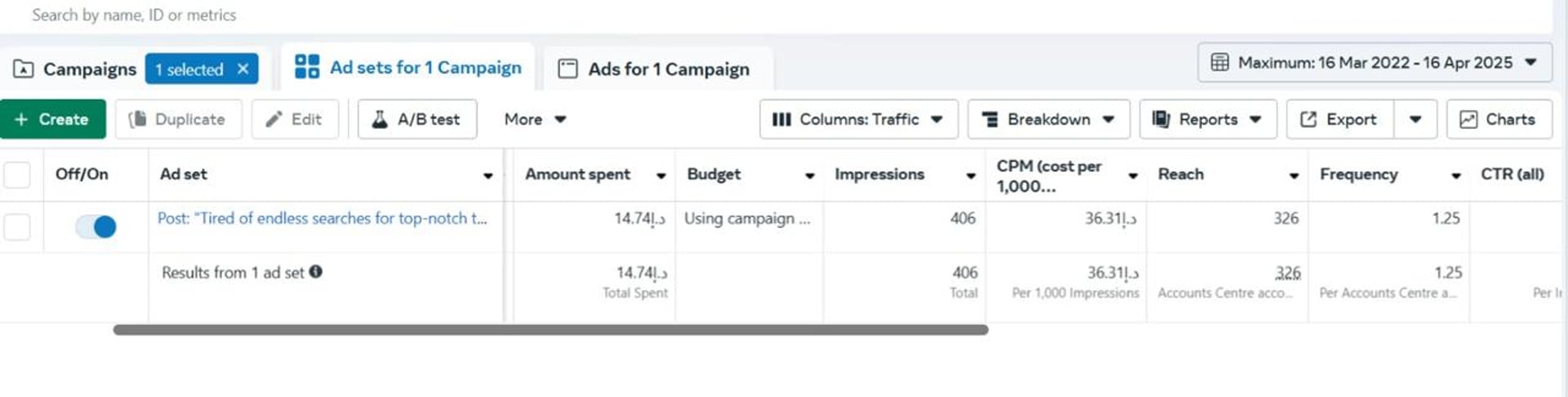The height and width of the screenshot is (397, 1568).
Task: Toggle the ad set Off/On switch
Action: click(96, 226)
